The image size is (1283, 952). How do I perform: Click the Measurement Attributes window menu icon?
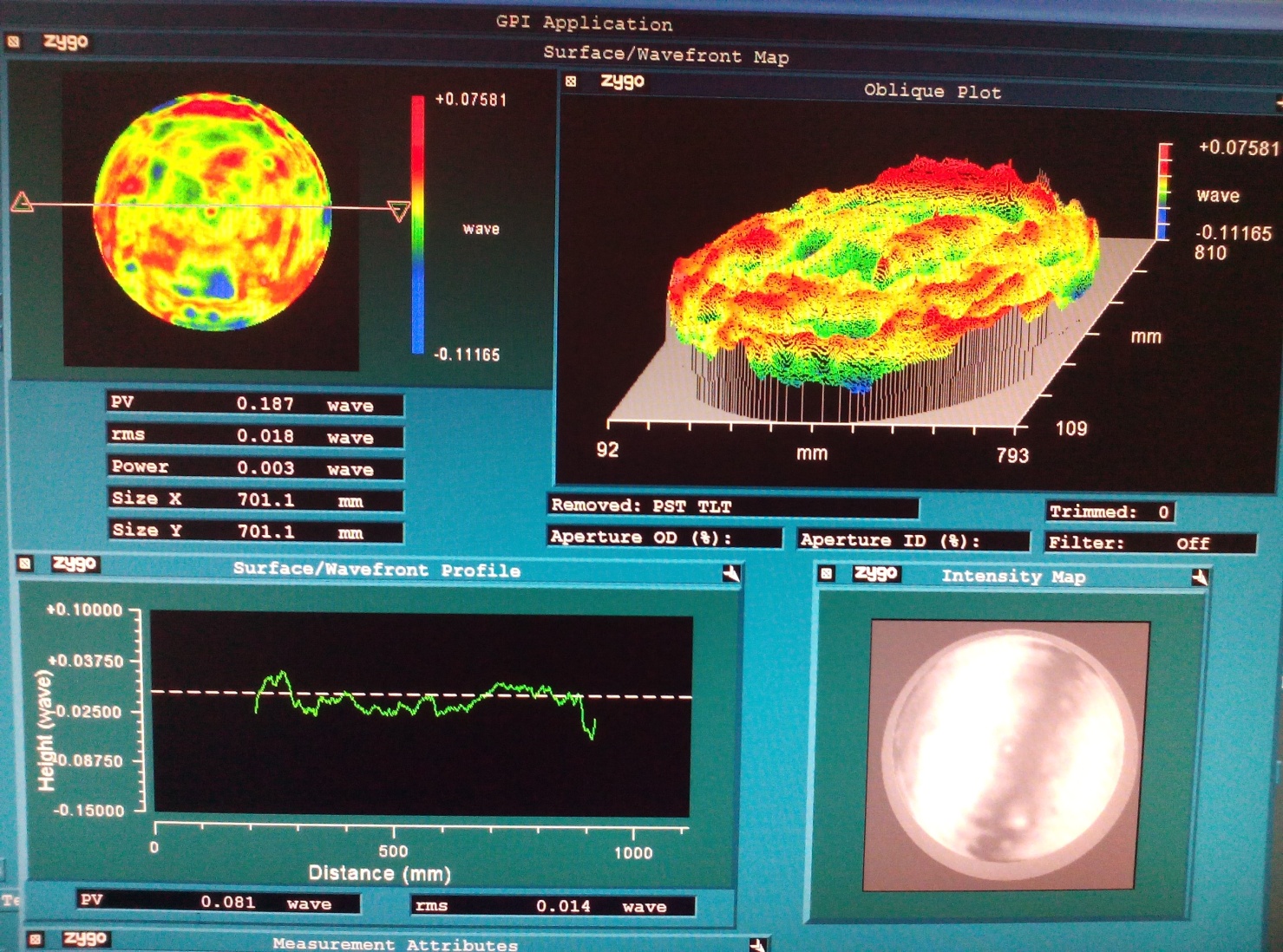[x=36, y=939]
